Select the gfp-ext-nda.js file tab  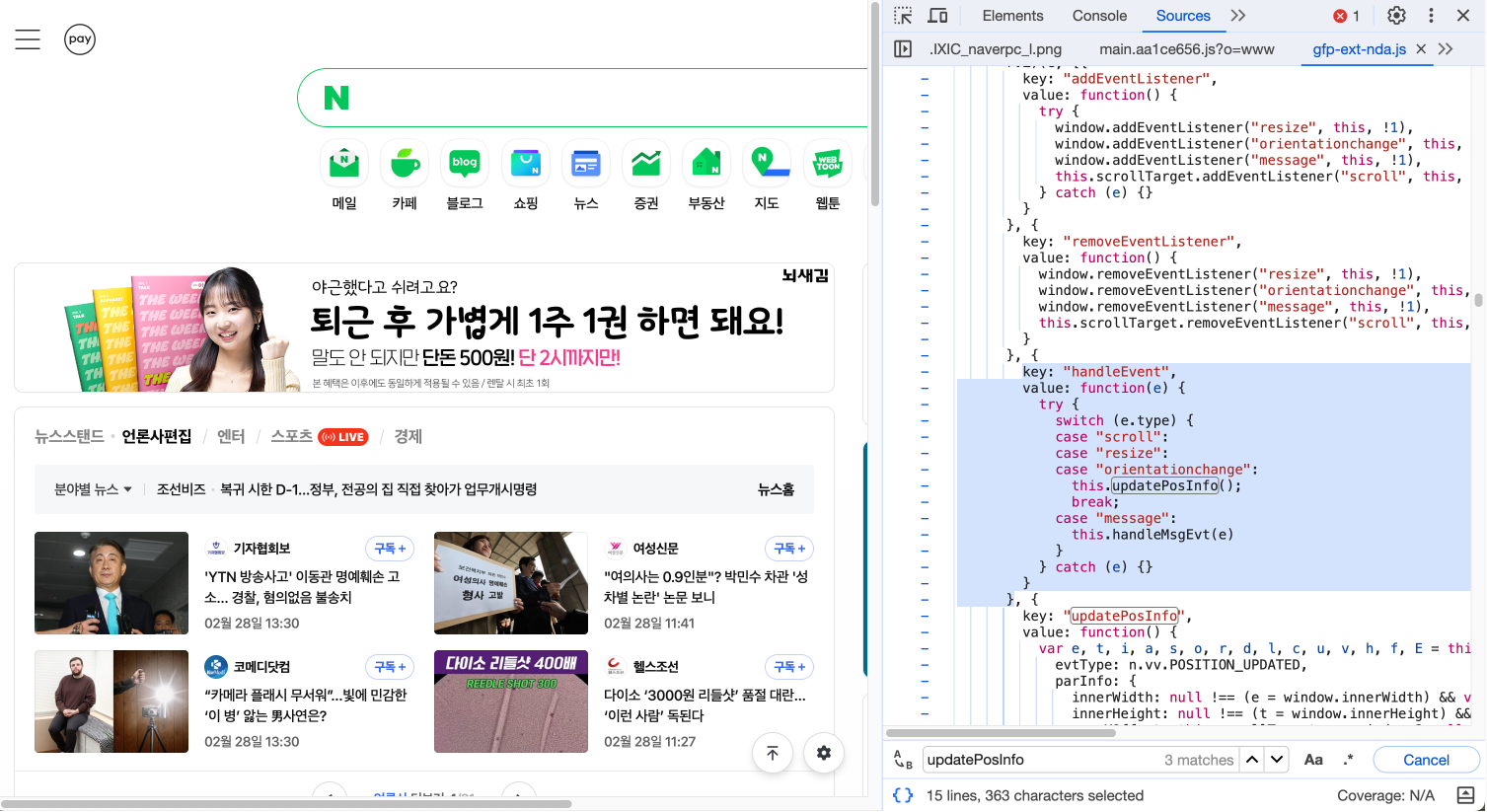pyautogui.click(x=1359, y=49)
